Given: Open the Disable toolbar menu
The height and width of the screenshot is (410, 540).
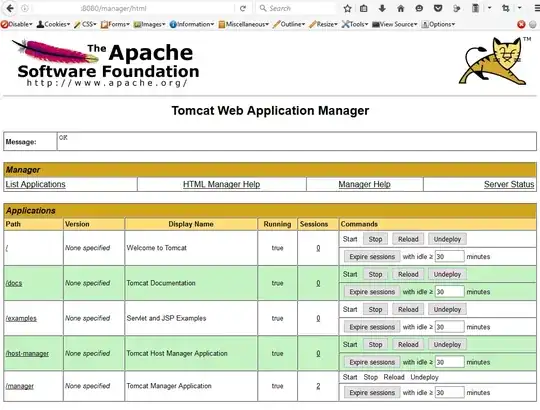Looking at the screenshot, I should 17,24.
